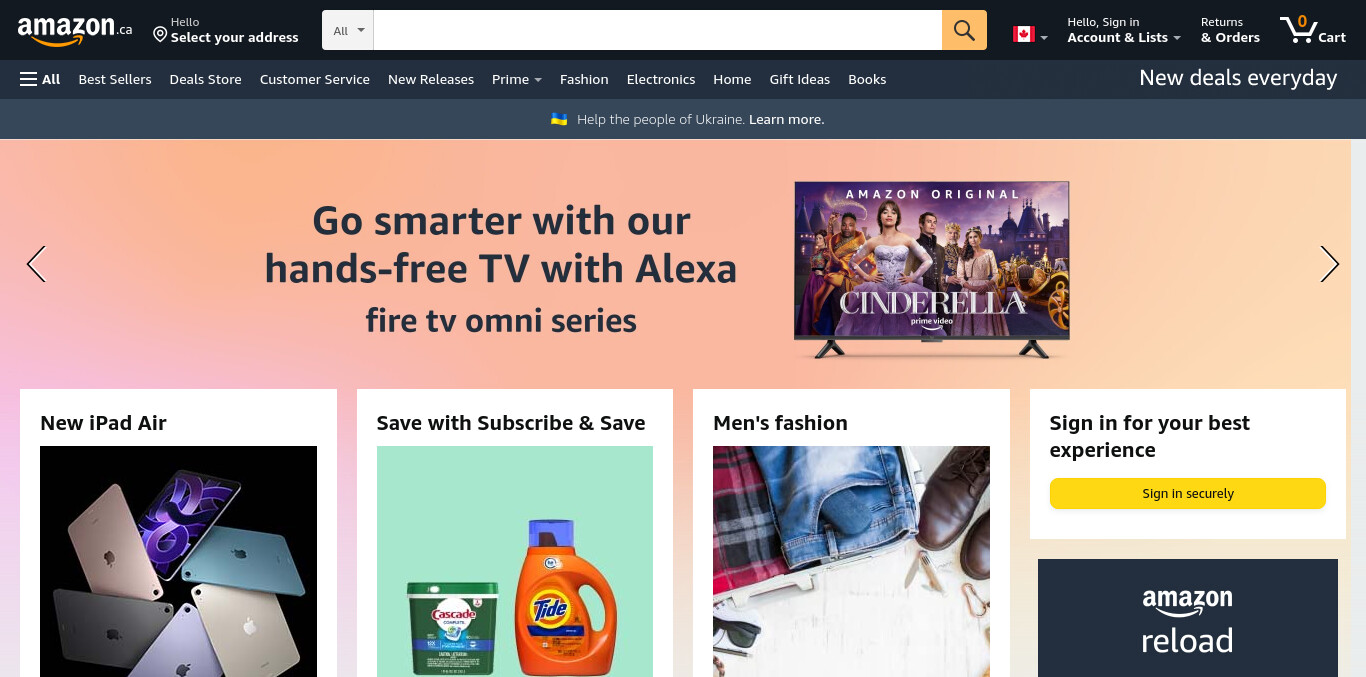Click the location pin address icon
Viewport: 1366px width, 677px height.
[160, 35]
